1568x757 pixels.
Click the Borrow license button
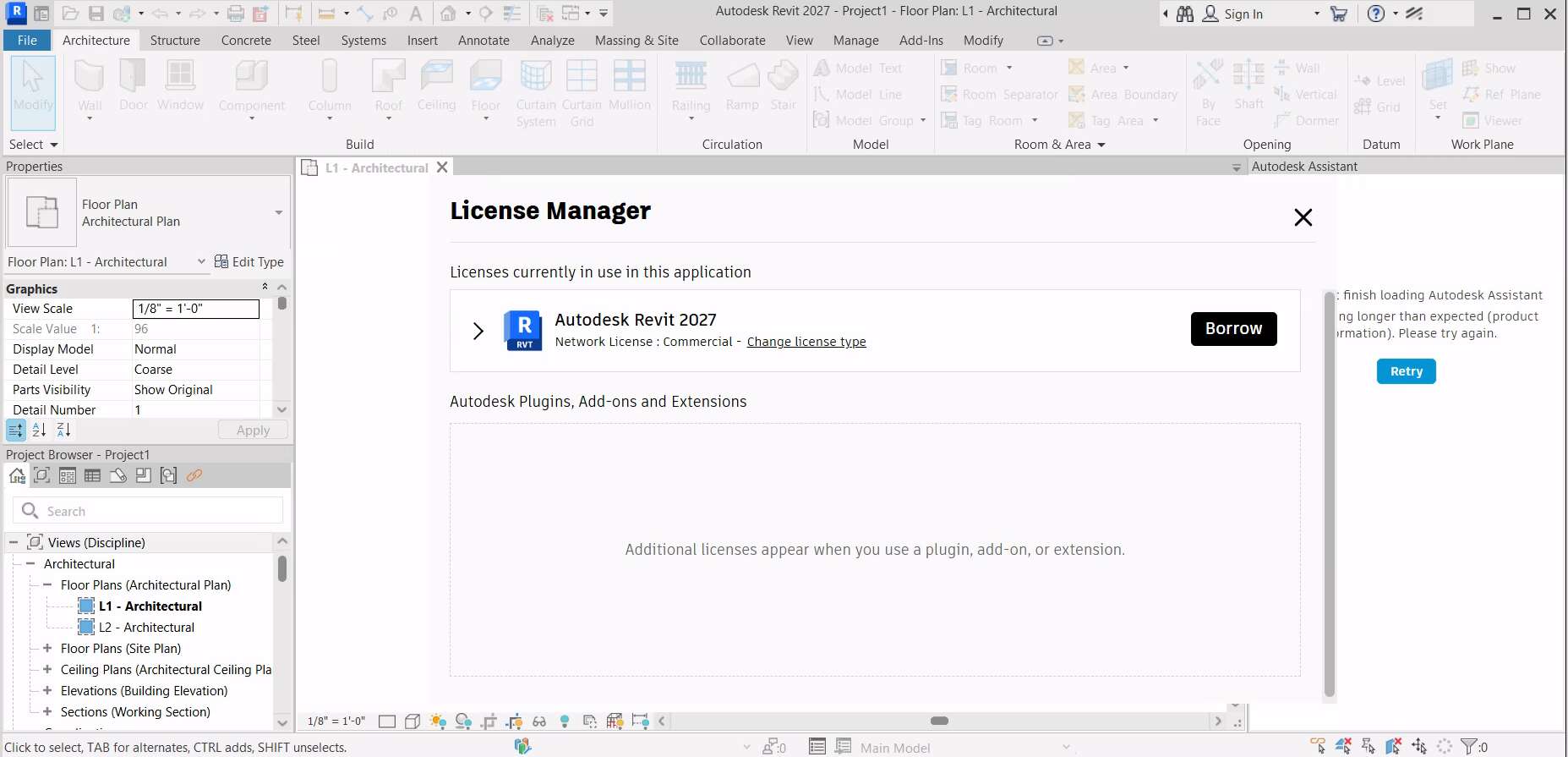[x=1233, y=329]
